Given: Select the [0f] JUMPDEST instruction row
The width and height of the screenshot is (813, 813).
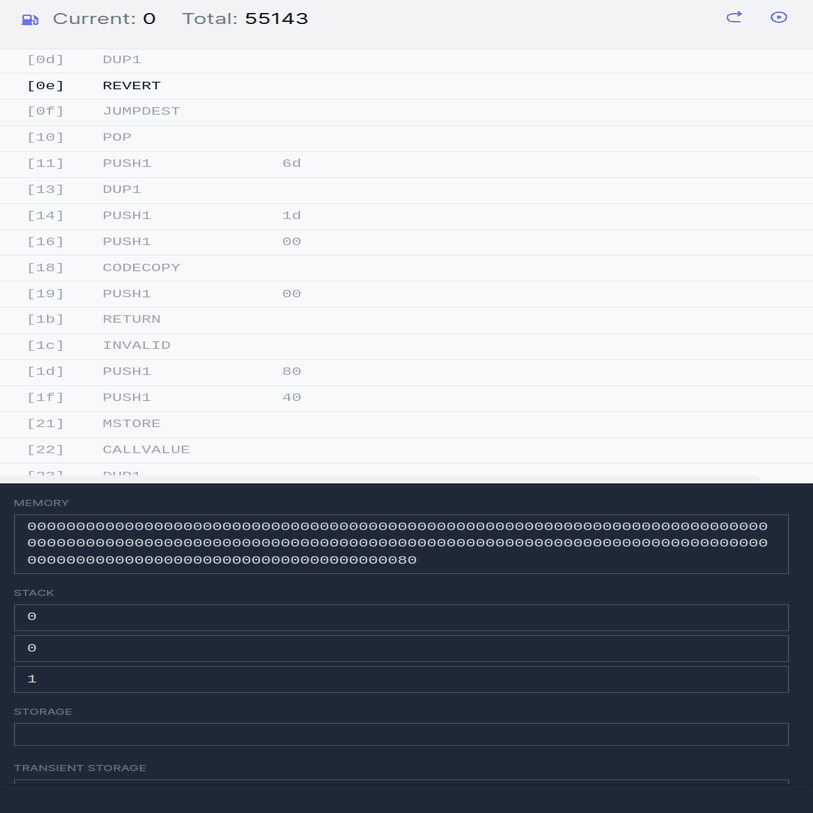Looking at the screenshot, I should 406,112.
